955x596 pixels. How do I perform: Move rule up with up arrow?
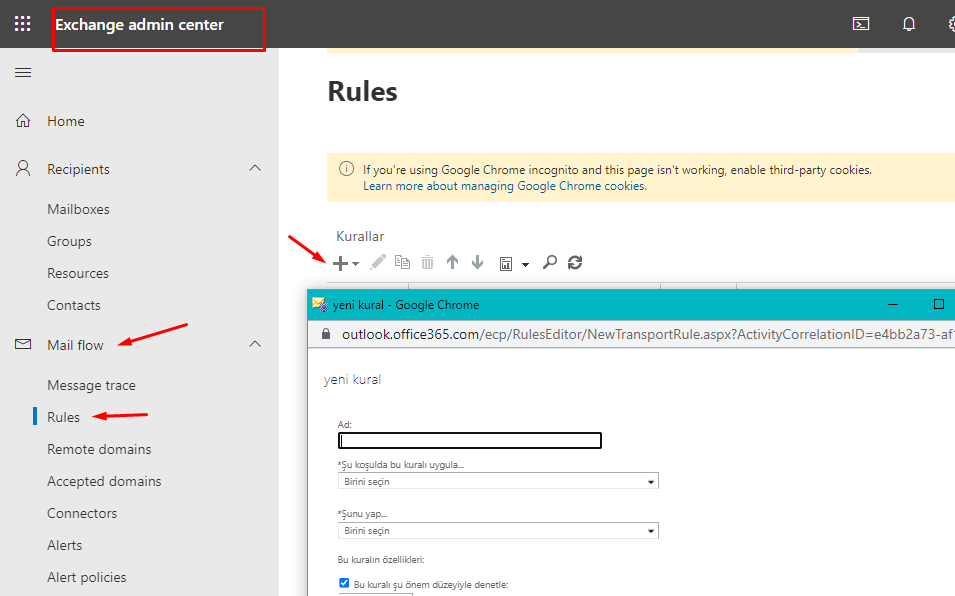click(453, 262)
